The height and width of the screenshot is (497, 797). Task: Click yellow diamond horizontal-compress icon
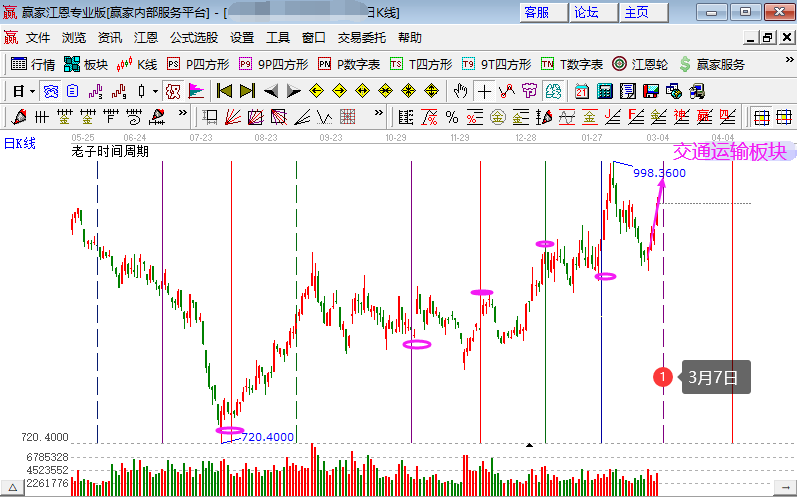click(385, 91)
